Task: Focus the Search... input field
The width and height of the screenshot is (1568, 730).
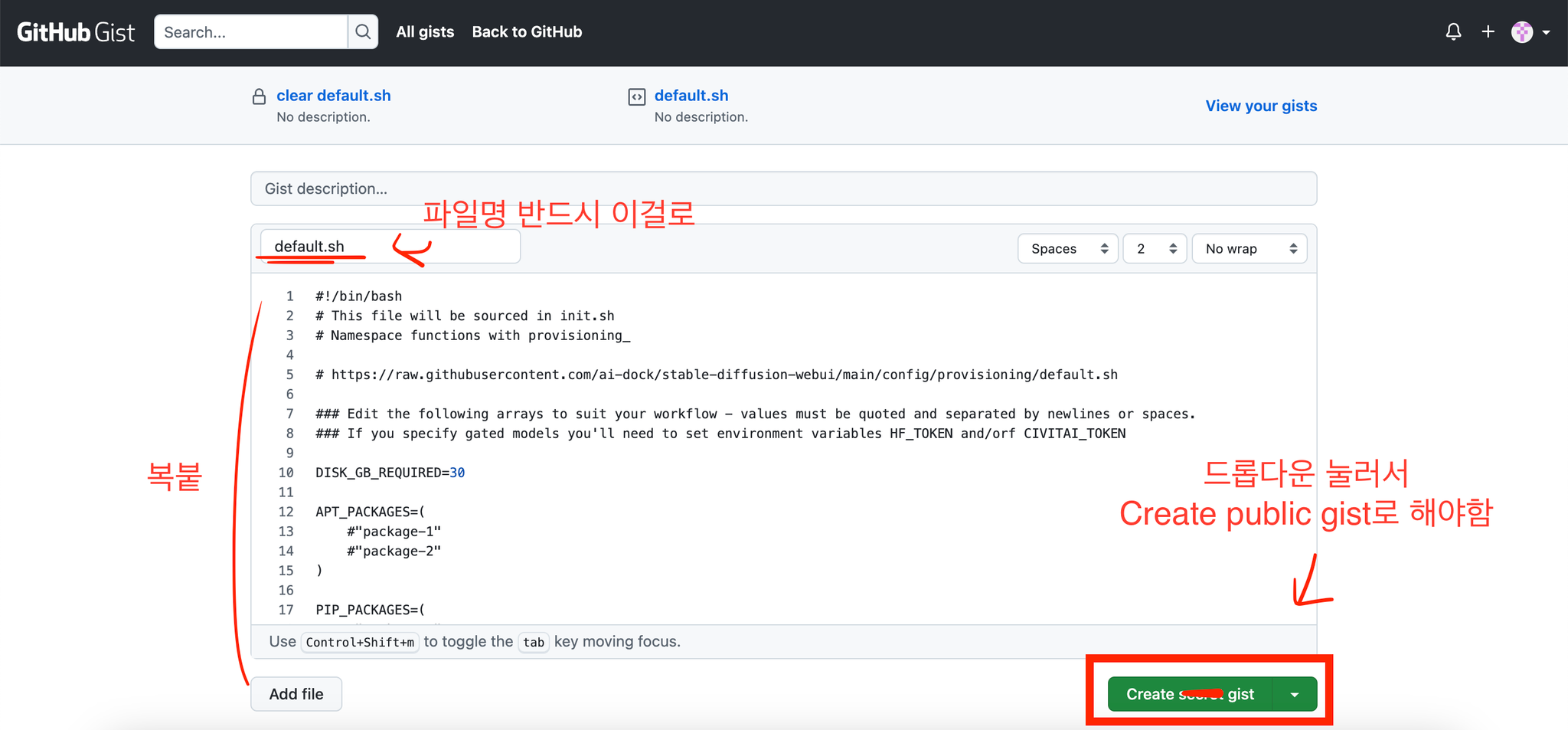Action: [x=251, y=32]
